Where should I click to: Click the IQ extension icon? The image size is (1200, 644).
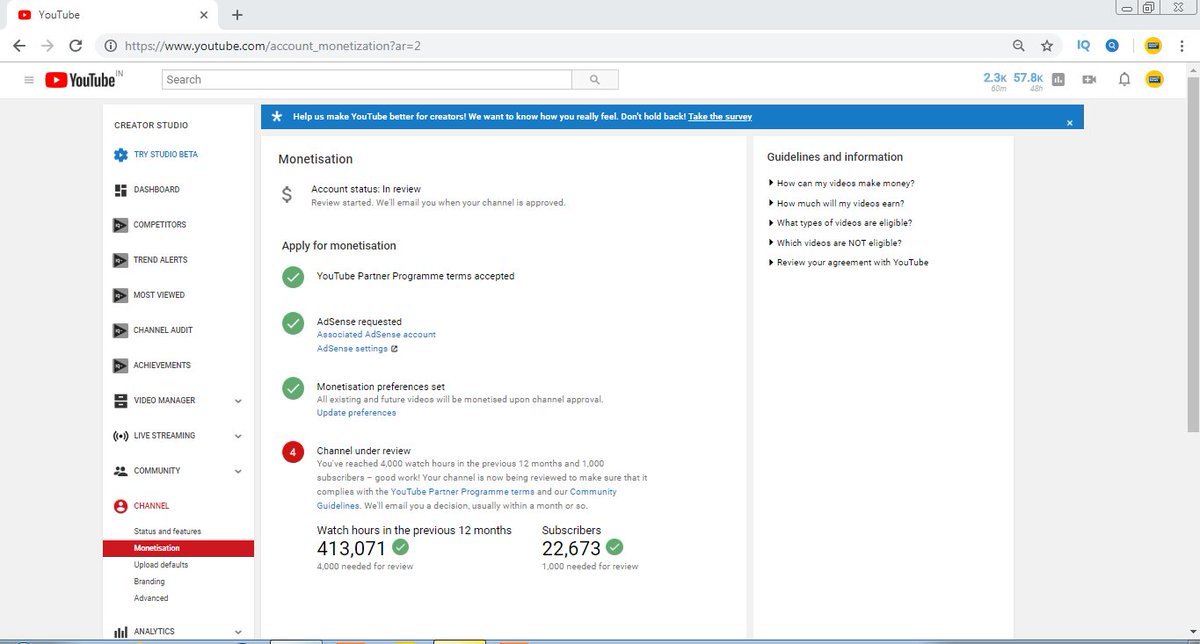click(1084, 45)
